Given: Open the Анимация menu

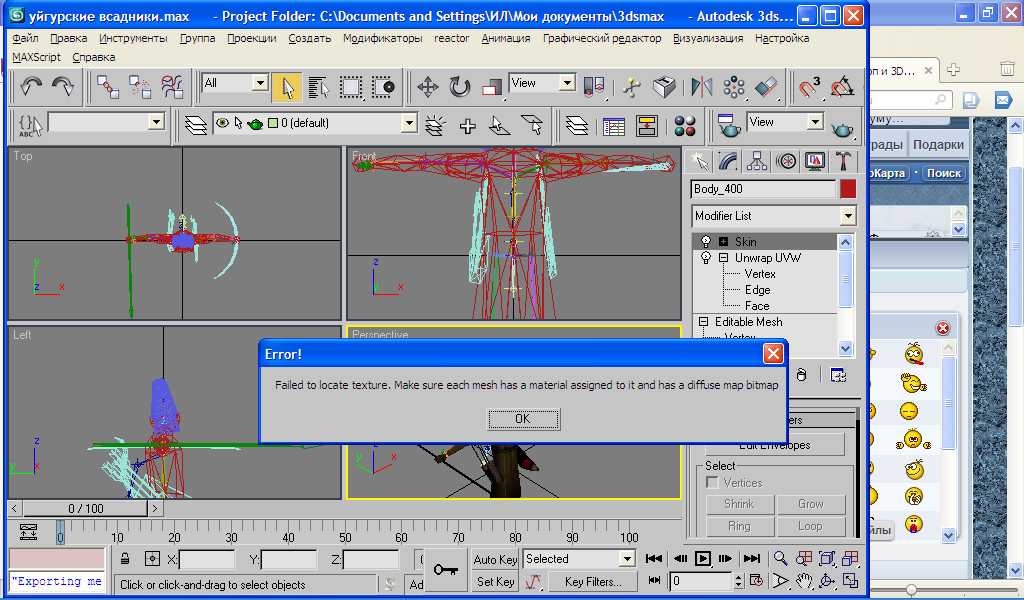Looking at the screenshot, I should (506, 38).
